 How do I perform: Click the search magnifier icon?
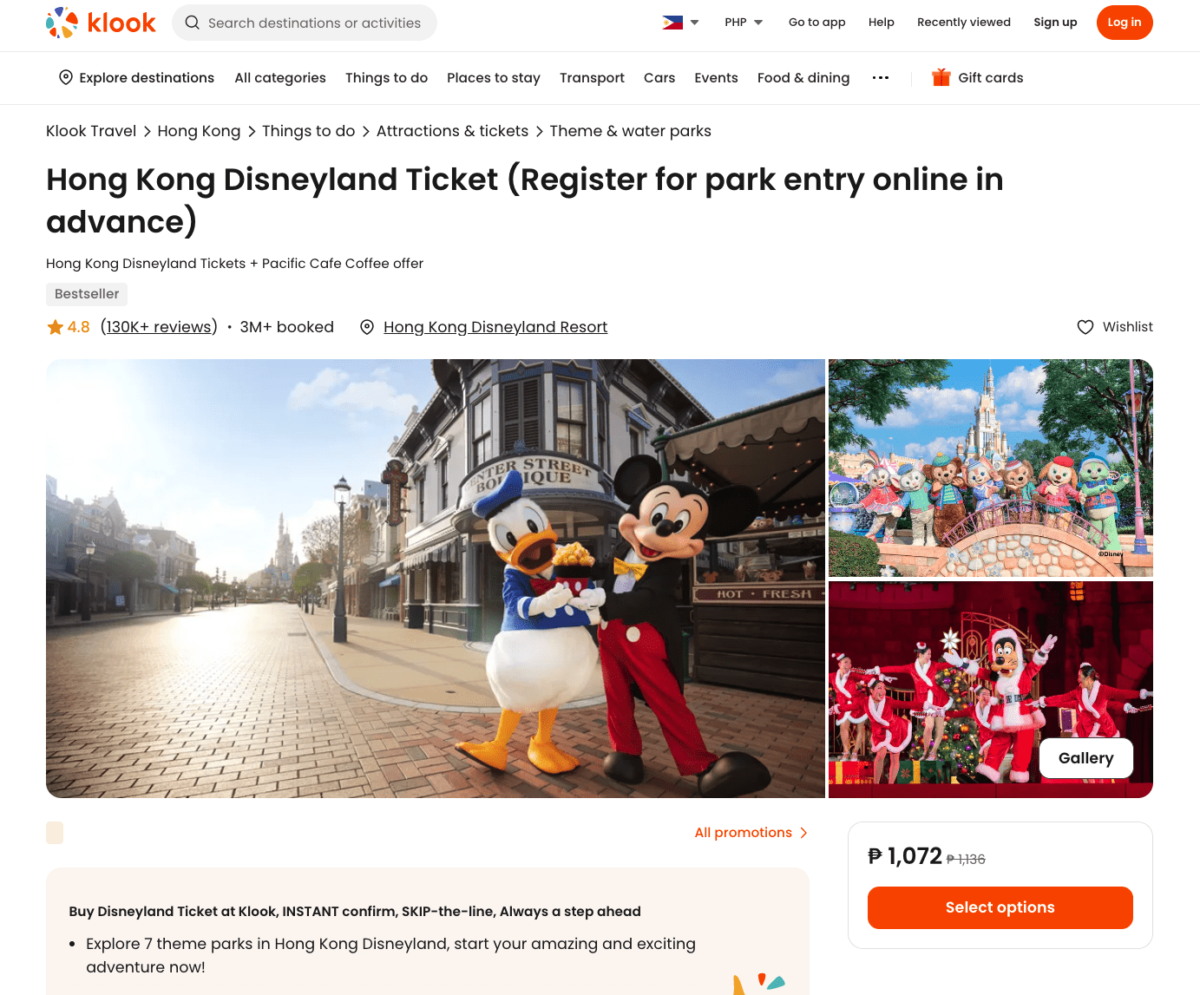click(x=192, y=23)
